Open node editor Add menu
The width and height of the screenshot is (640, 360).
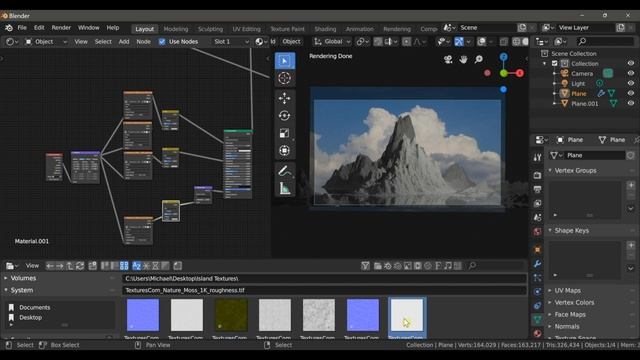click(x=124, y=42)
